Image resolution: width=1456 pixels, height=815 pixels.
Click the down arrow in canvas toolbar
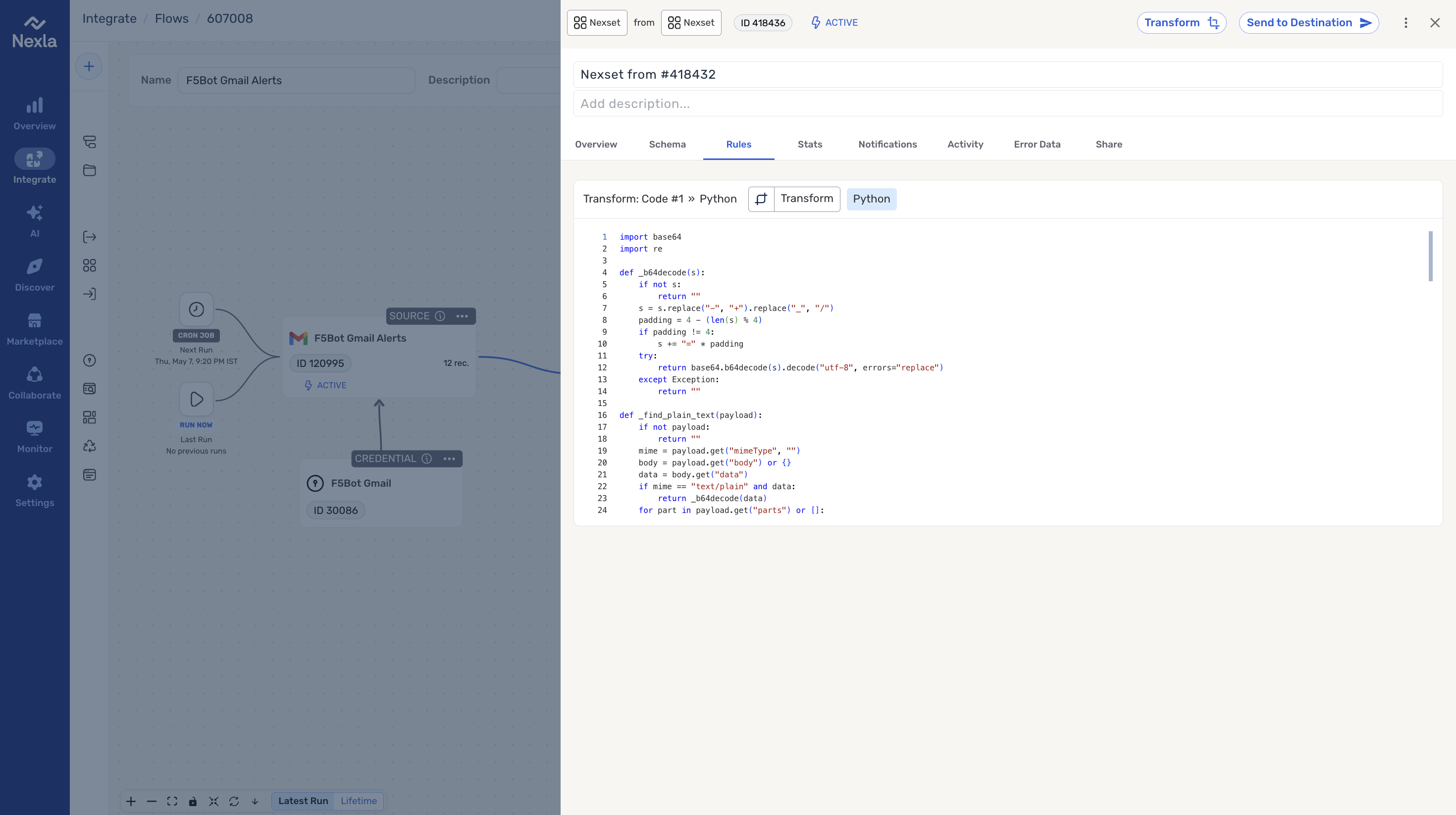click(255, 801)
